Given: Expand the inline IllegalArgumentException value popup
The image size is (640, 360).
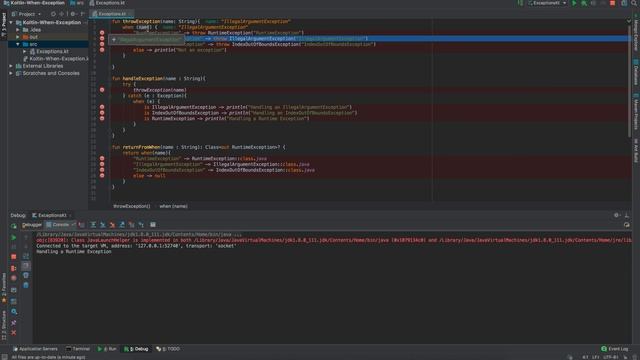Looking at the screenshot, I should tap(114, 40).
